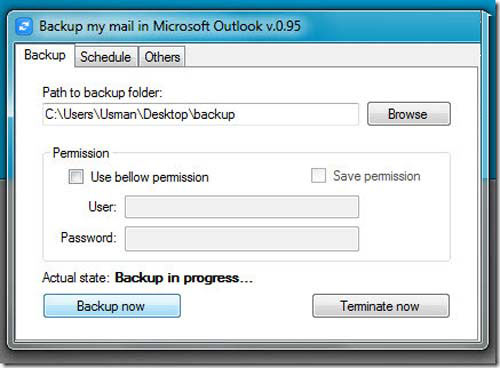Tick the Use bellow permission checkbox box
Viewport: 500px width, 368px height.
(x=76, y=177)
